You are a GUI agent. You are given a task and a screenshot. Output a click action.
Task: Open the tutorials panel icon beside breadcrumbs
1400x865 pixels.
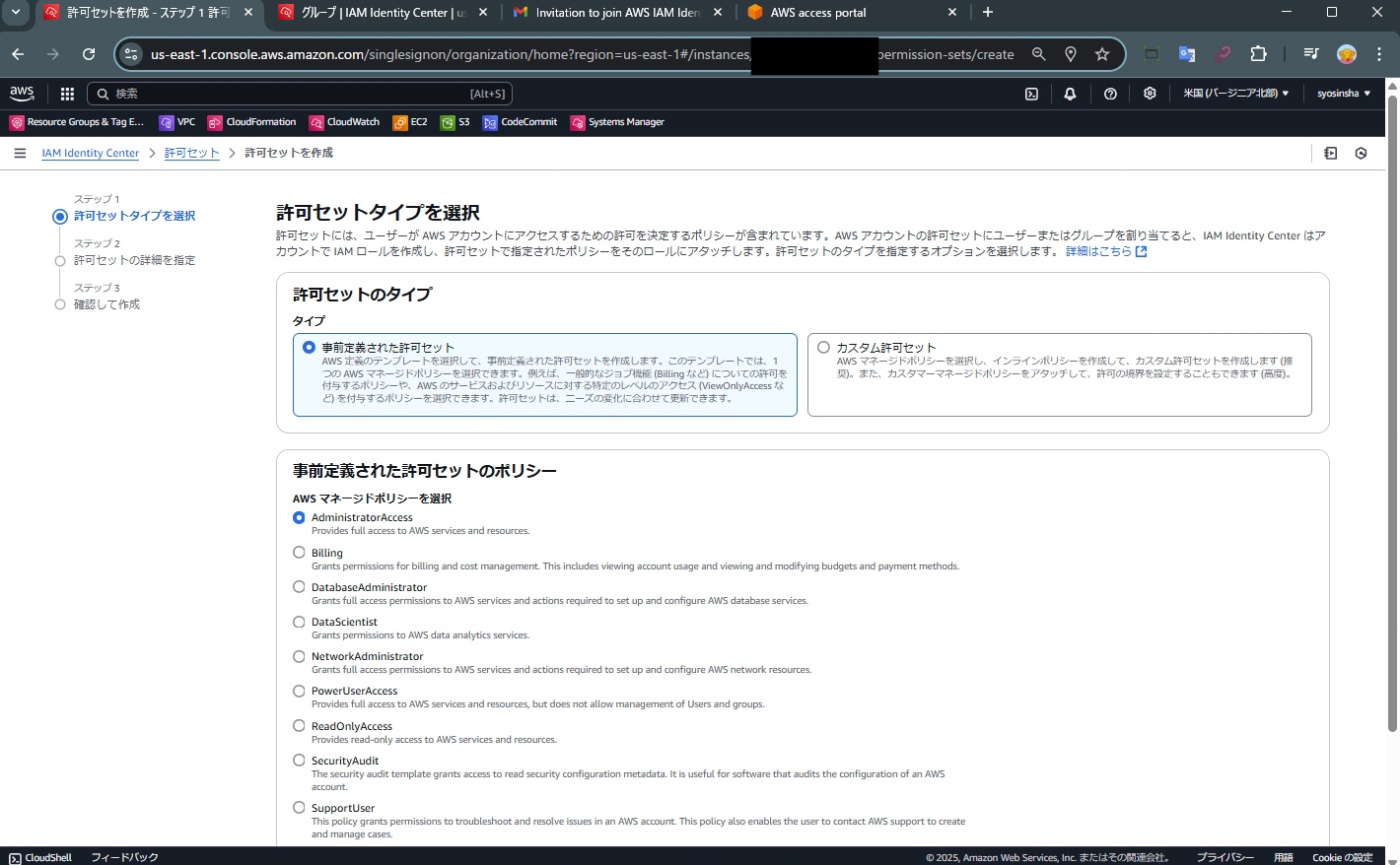tap(1330, 153)
